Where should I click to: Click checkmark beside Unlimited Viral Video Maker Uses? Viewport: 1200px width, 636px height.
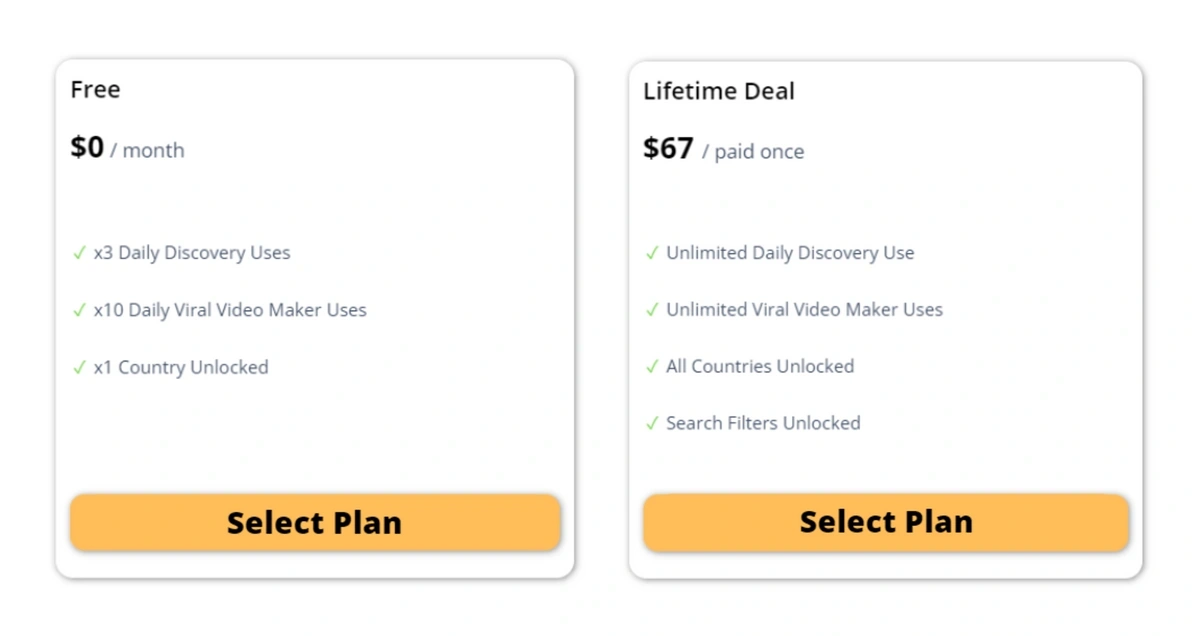[652, 310]
